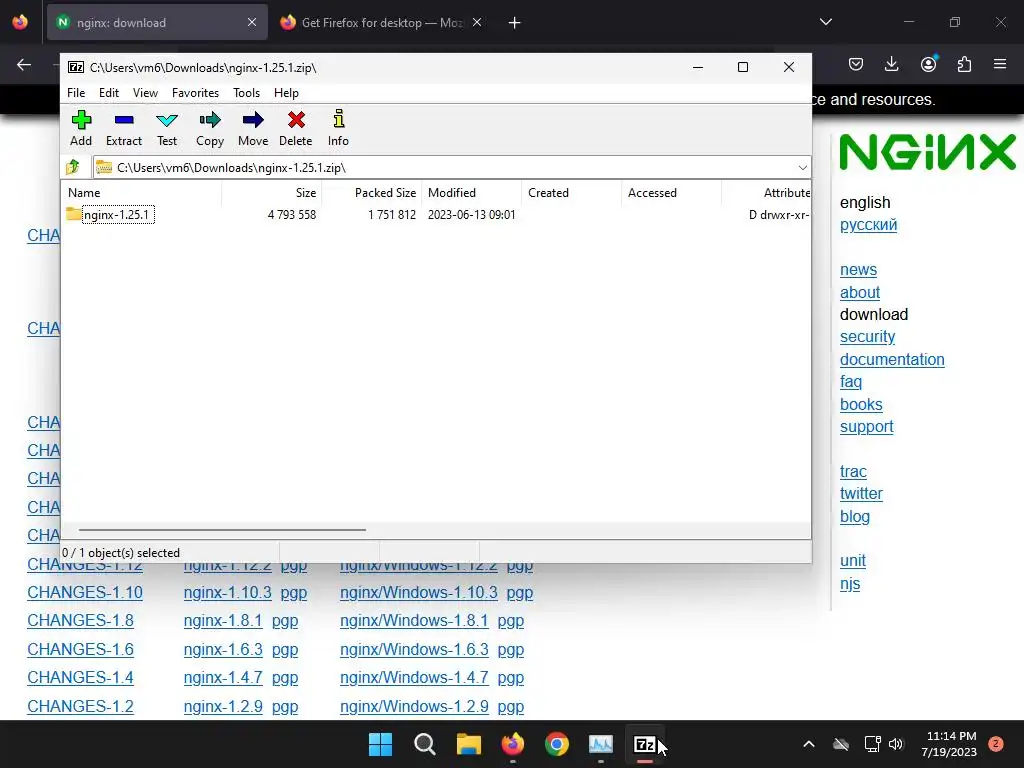
Task: Open the Pocket save icon in Firefox
Action: click(x=856, y=64)
